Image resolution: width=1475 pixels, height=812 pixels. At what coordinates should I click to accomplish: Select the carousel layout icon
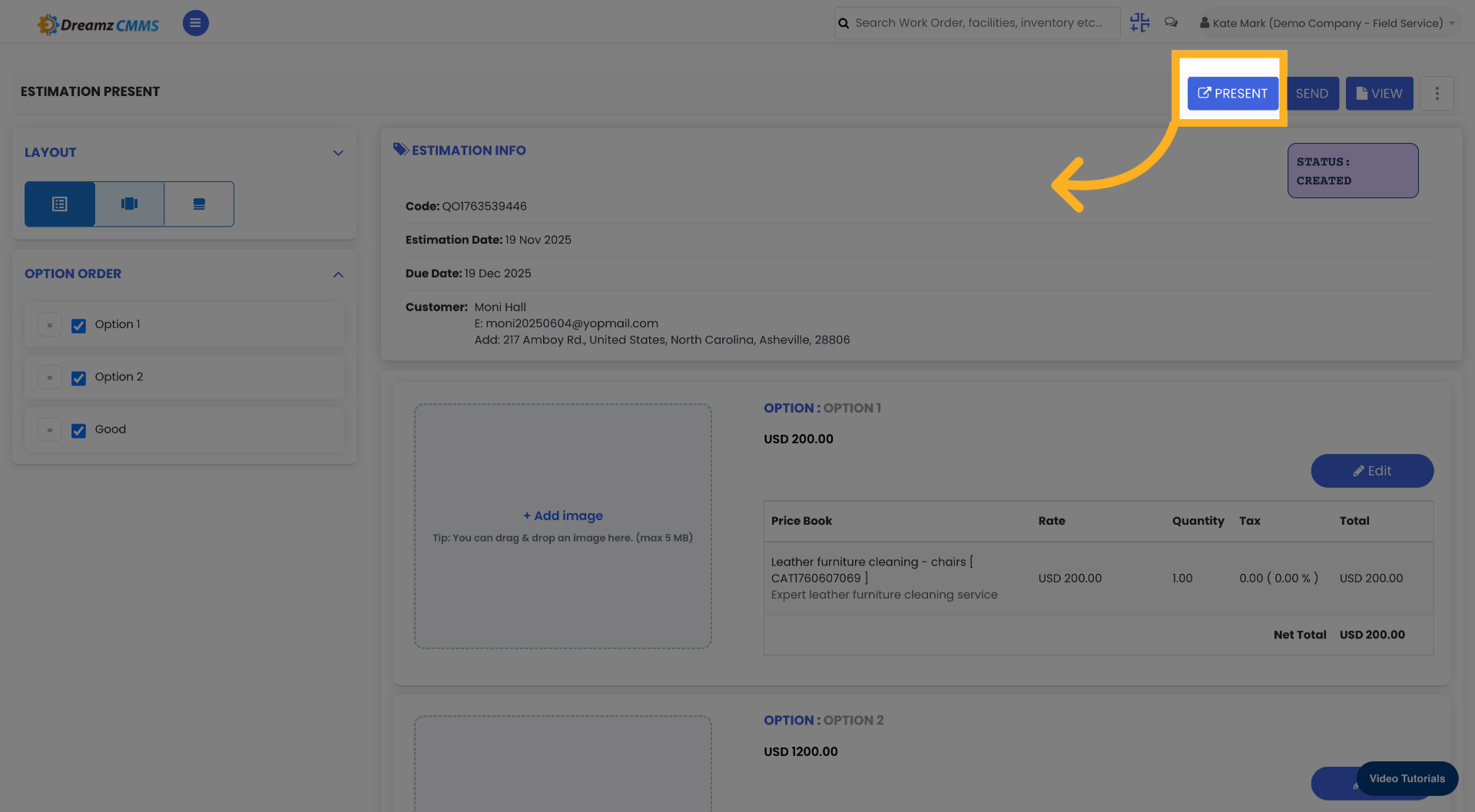click(129, 204)
